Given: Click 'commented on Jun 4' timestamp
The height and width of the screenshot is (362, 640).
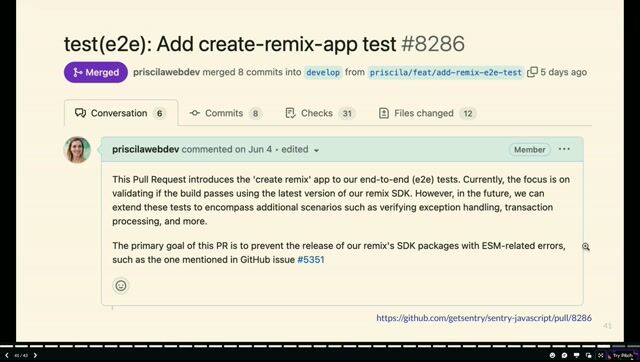Looking at the screenshot, I should [227, 149].
